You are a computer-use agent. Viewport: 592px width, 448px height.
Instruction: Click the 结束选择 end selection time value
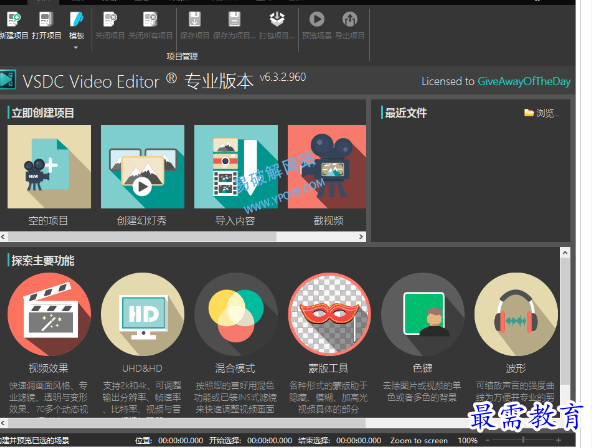(359, 440)
